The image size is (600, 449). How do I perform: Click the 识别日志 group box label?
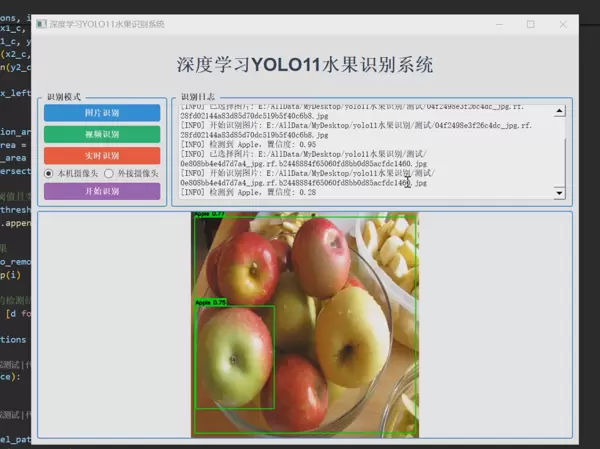click(199, 98)
